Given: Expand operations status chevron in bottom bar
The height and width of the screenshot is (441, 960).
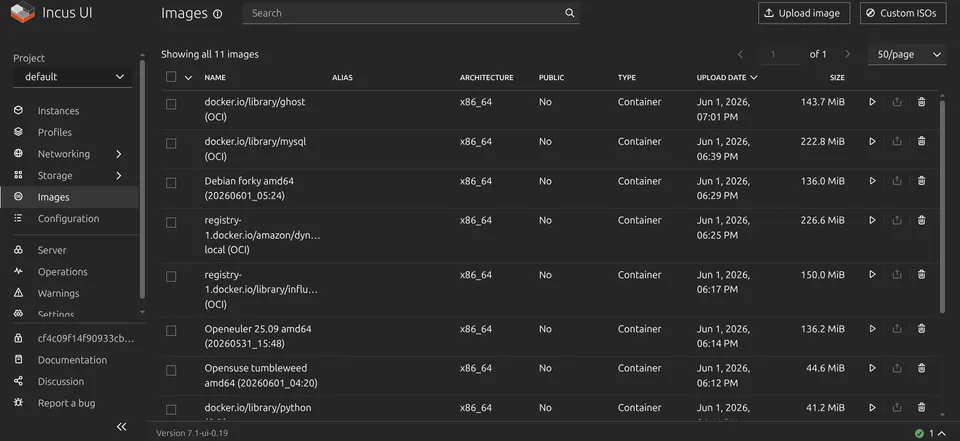Looking at the screenshot, I should (942, 433).
